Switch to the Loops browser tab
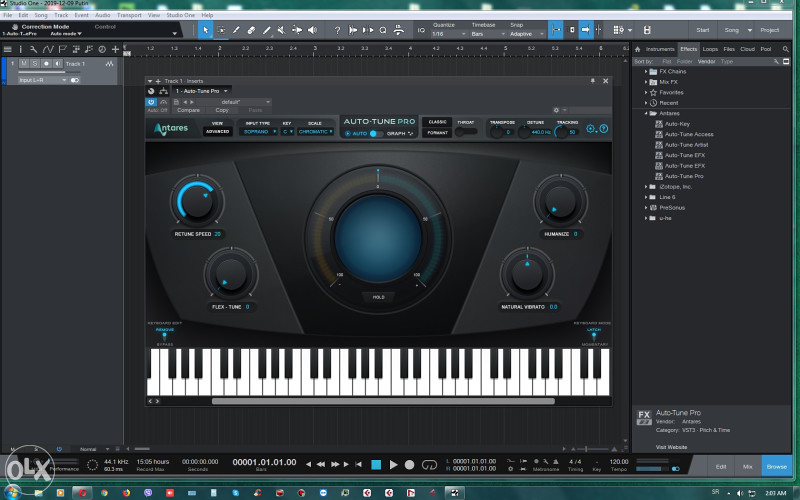 [x=710, y=49]
